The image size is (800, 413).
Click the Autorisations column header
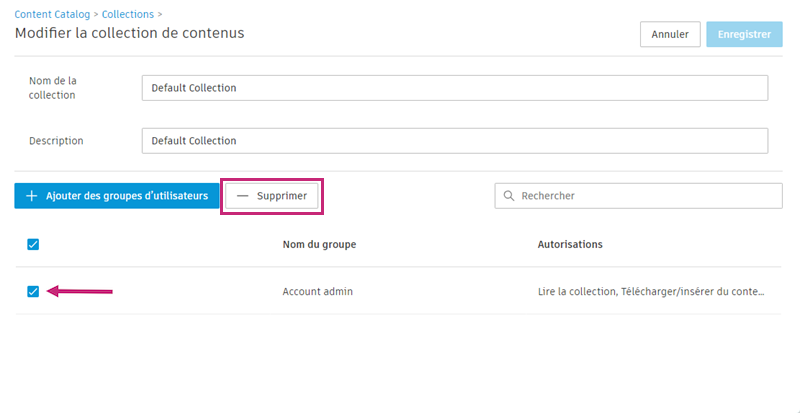pyautogui.click(x=570, y=245)
